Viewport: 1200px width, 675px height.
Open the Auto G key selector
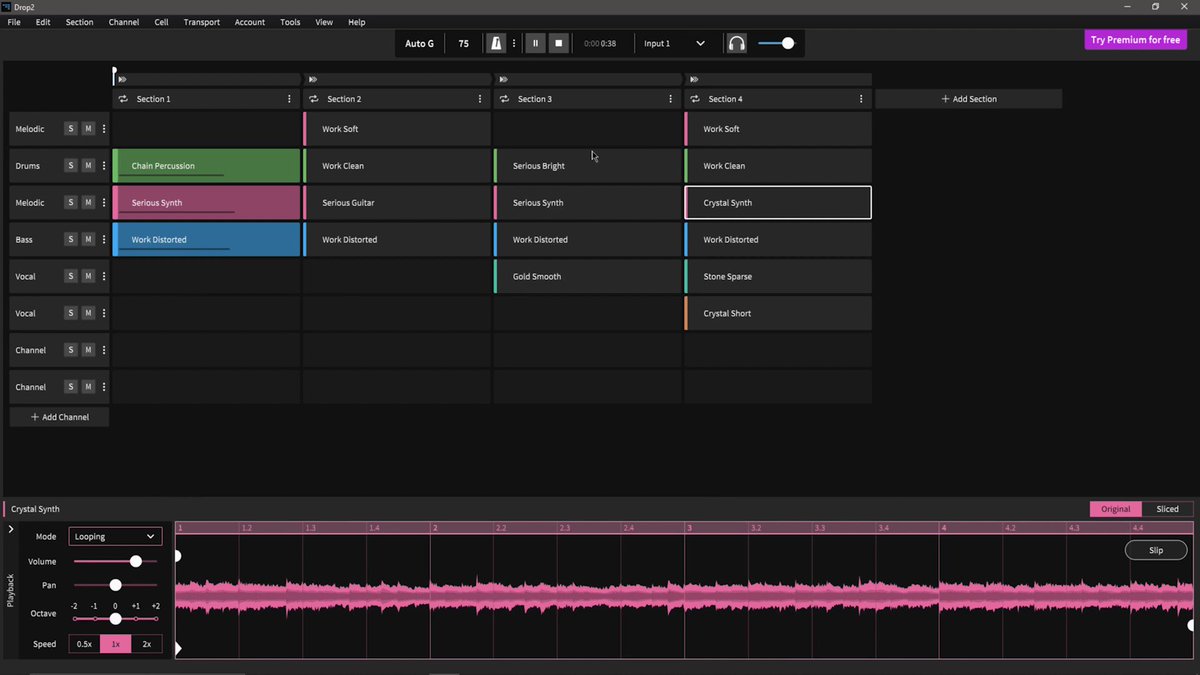point(419,43)
